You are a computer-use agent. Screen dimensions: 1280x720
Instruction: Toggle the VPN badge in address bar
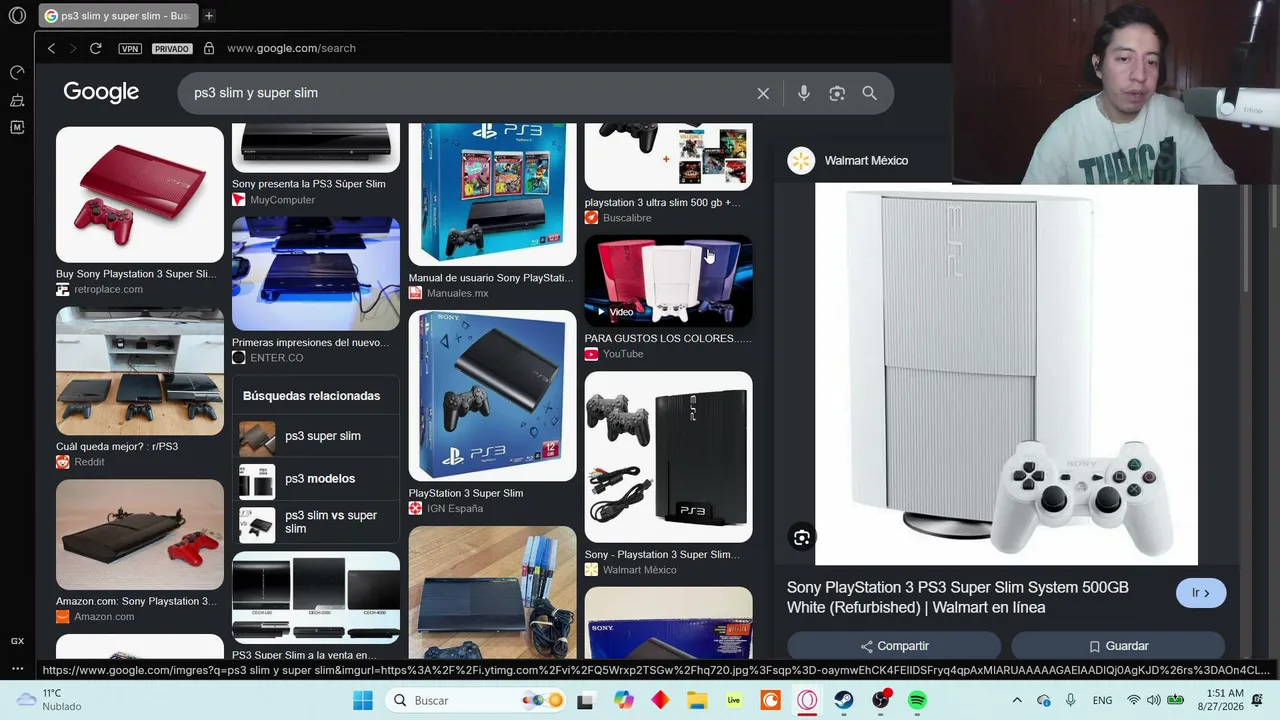(130, 48)
